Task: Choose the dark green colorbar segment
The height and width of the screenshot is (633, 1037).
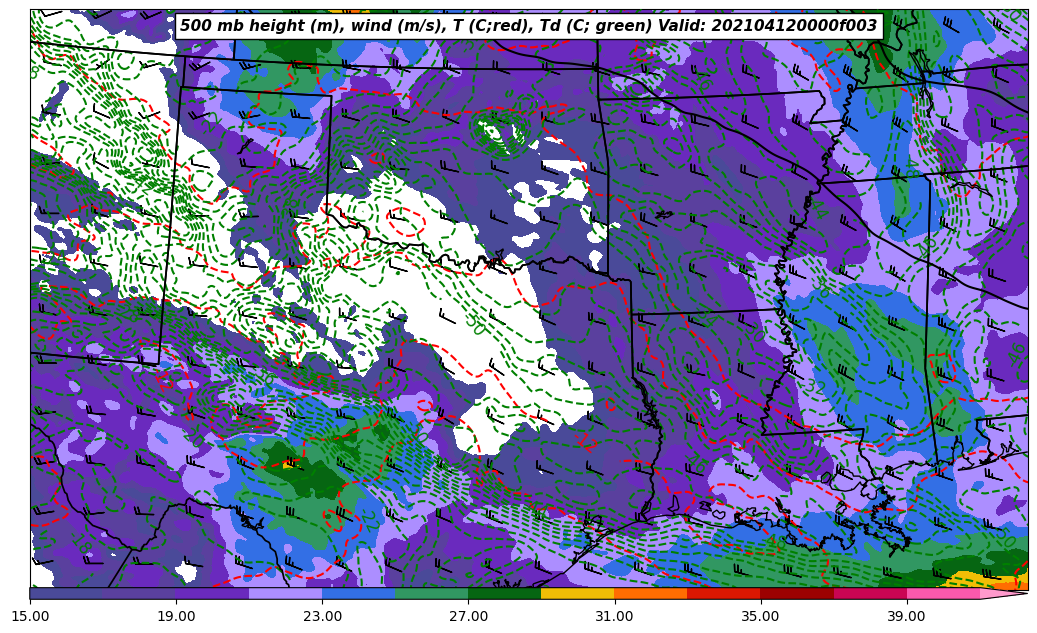Action: (x=504, y=593)
